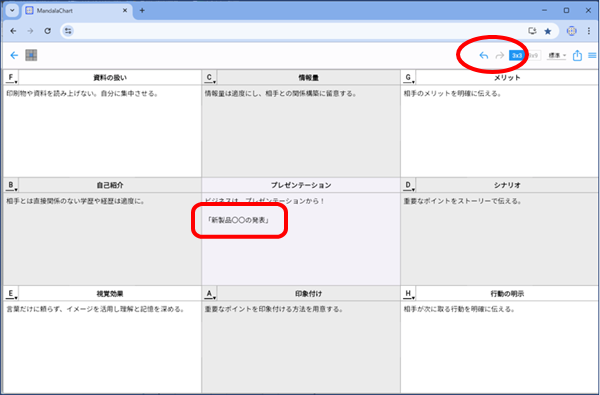This screenshot has width=600, height=395.
Task: Open the site information icon
Action: (x=68, y=31)
